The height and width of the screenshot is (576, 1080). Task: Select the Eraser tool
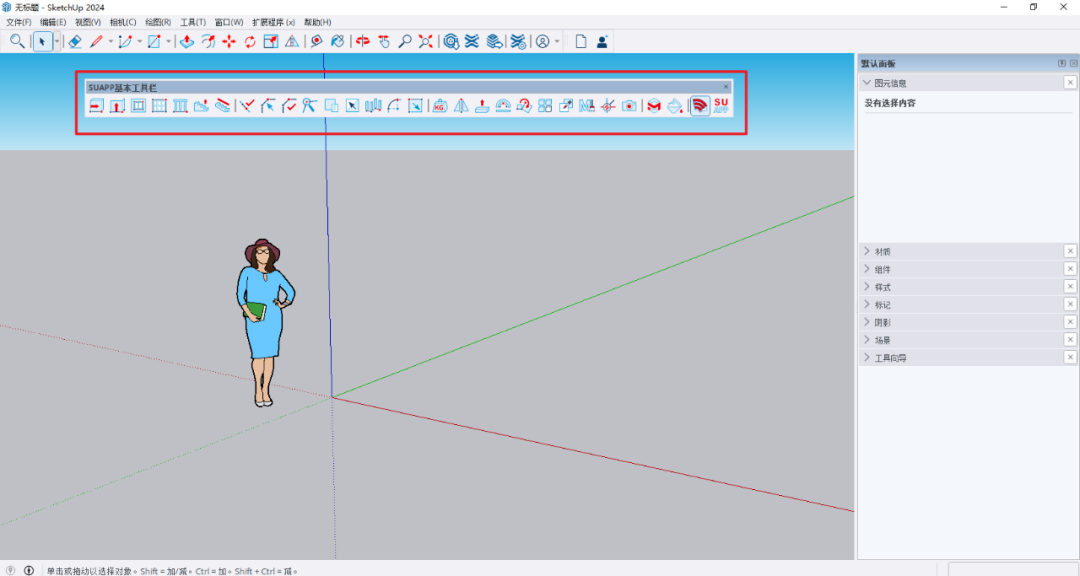tap(75, 42)
